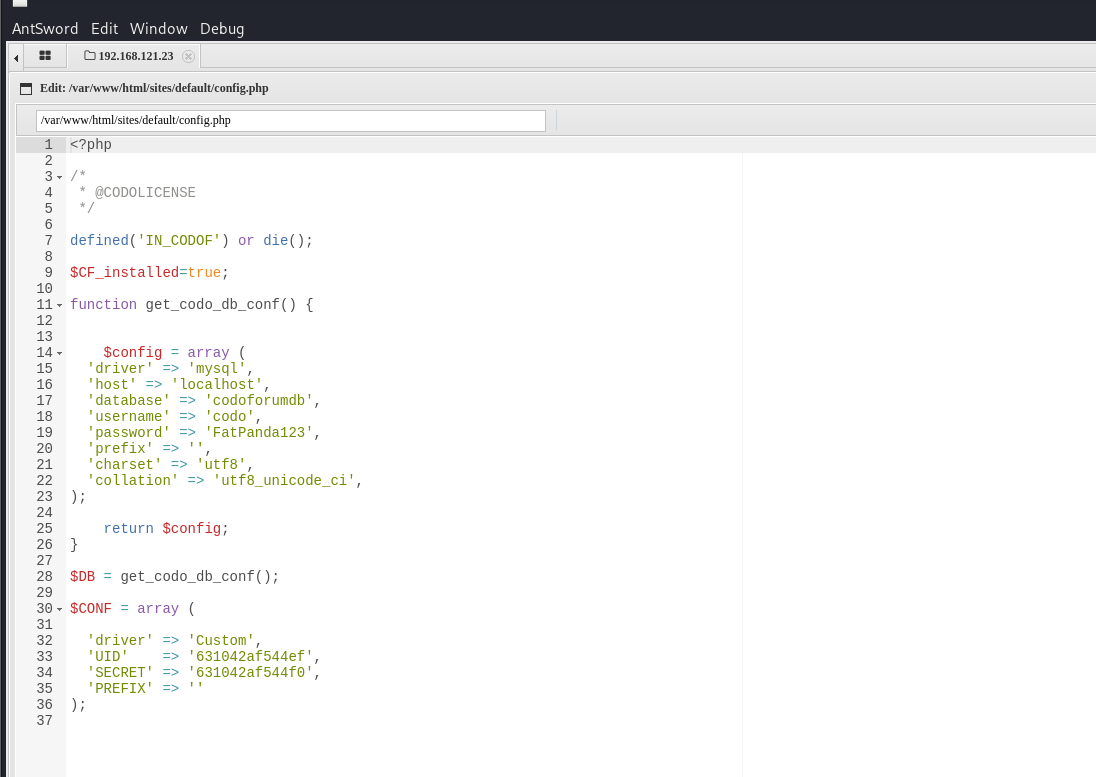Click the @CODOLICENSE comment text
Image resolution: width=1096 pixels, height=777 pixels.
145,192
